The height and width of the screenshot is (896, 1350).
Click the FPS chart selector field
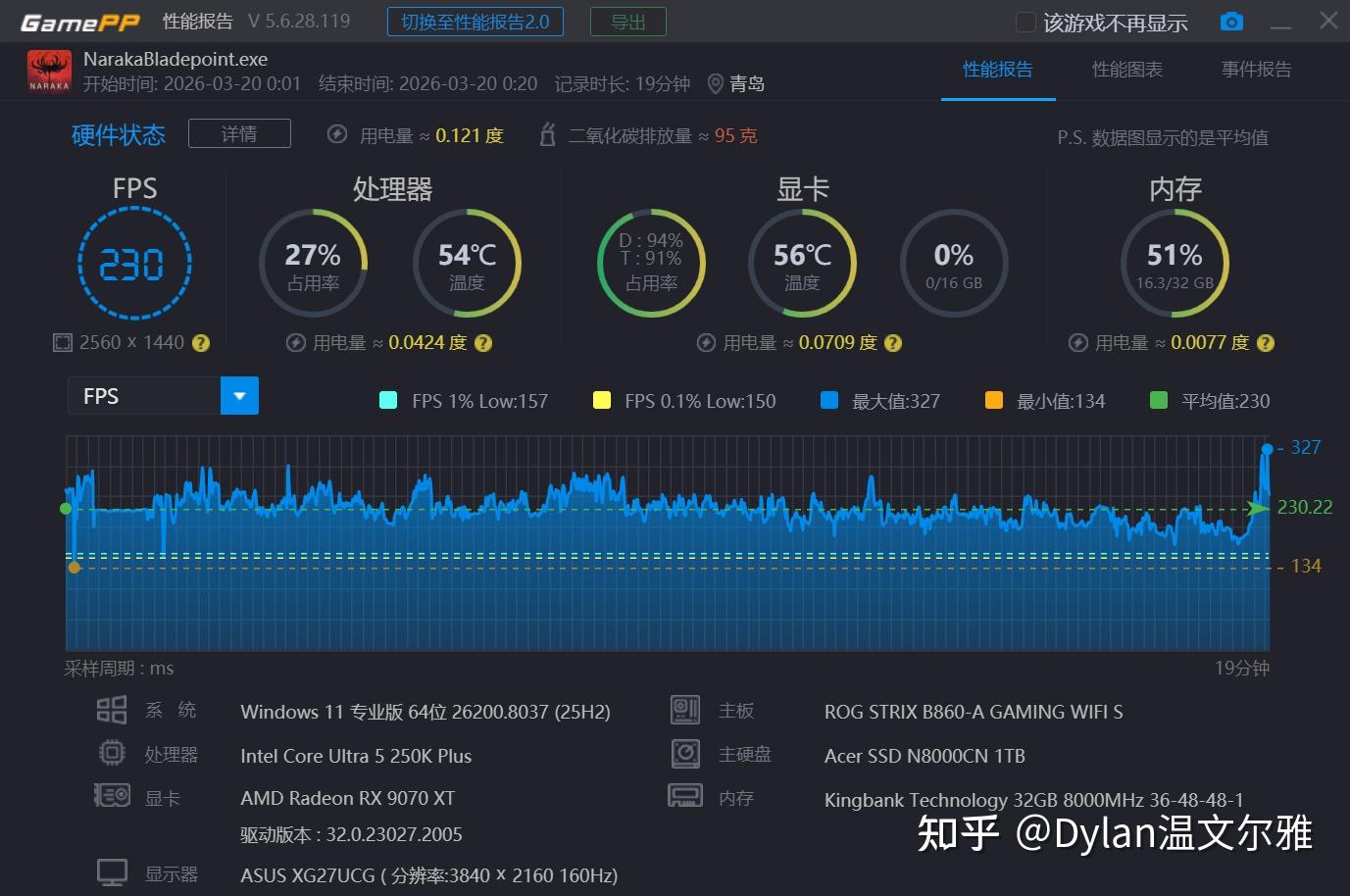[163, 396]
